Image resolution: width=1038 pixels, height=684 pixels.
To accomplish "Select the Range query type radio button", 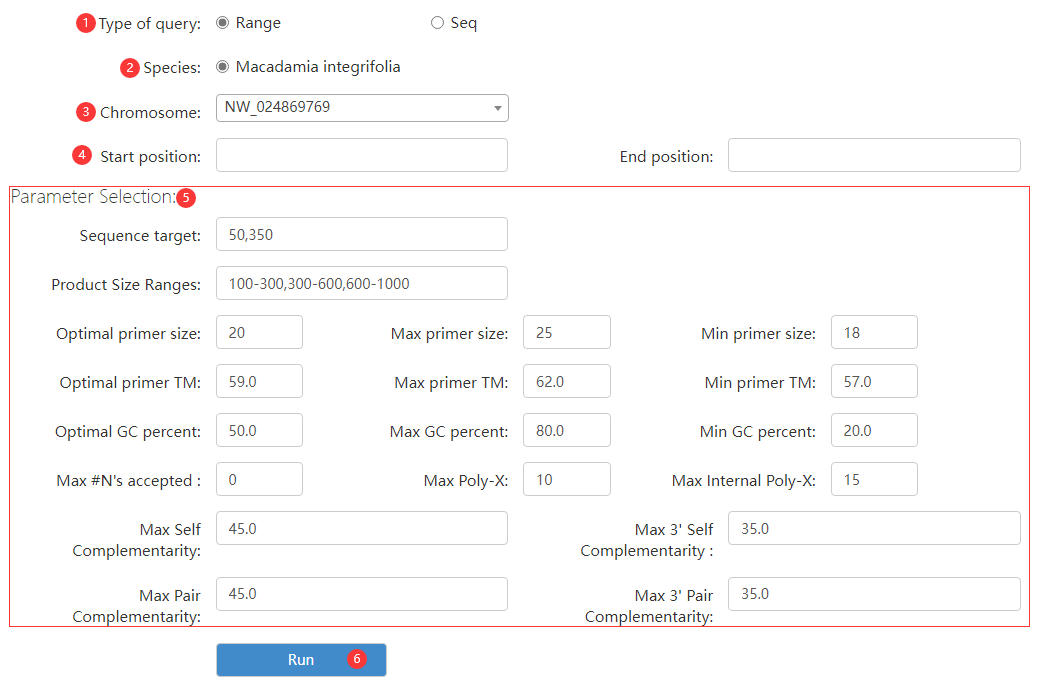I will 222,23.
